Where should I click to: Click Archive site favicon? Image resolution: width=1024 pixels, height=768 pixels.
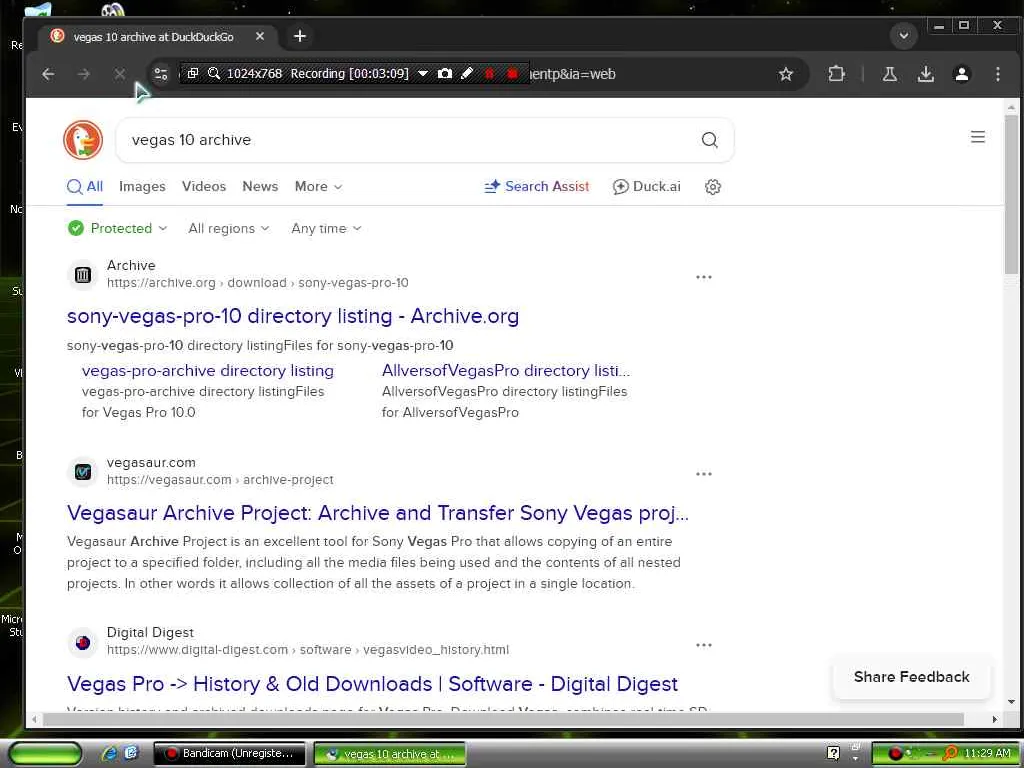[83, 275]
